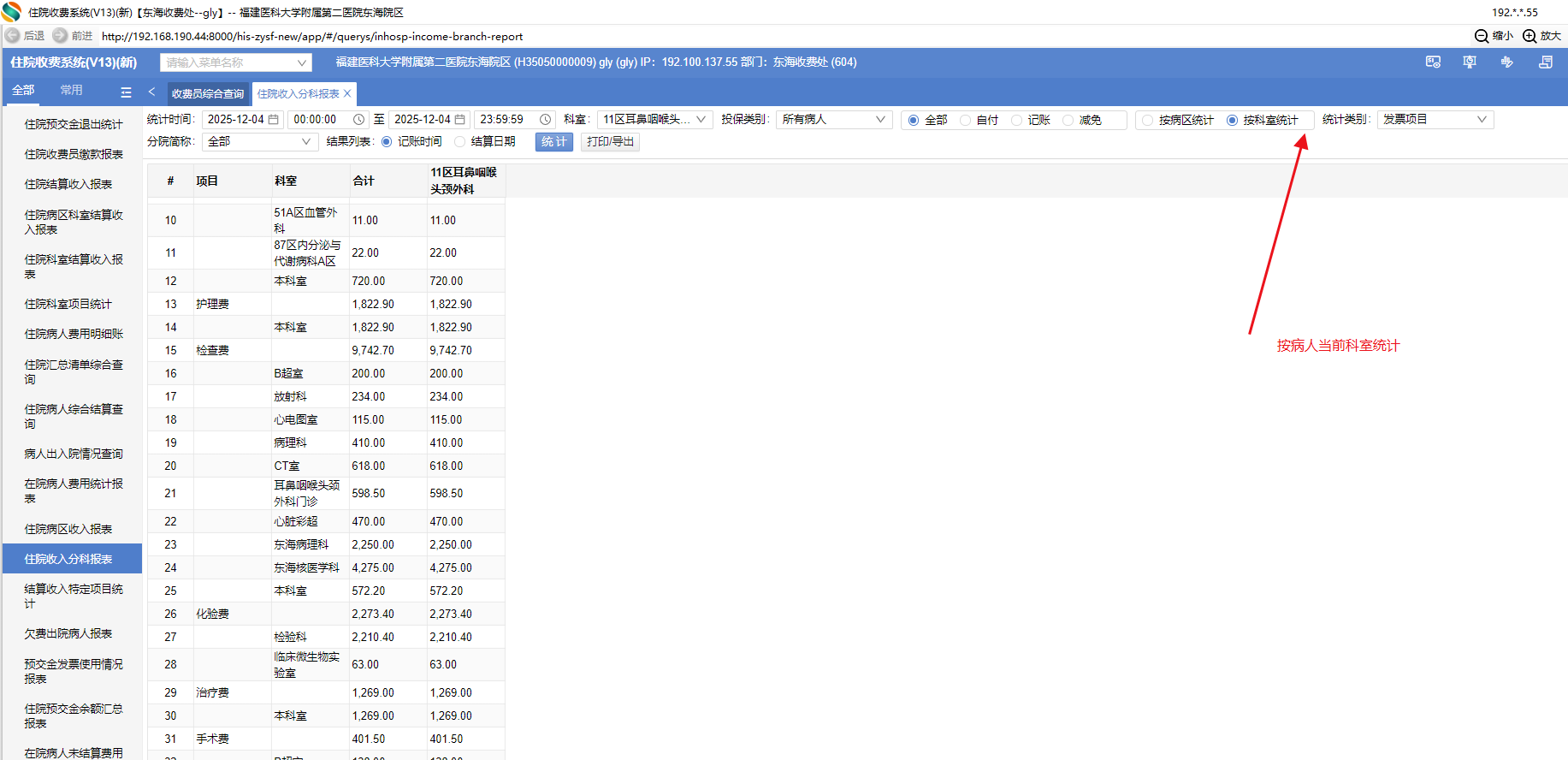This screenshot has width=1568, height=760.
Task: Open 住院结算收入报表 in the sidebar
Action: pyautogui.click(x=68, y=184)
